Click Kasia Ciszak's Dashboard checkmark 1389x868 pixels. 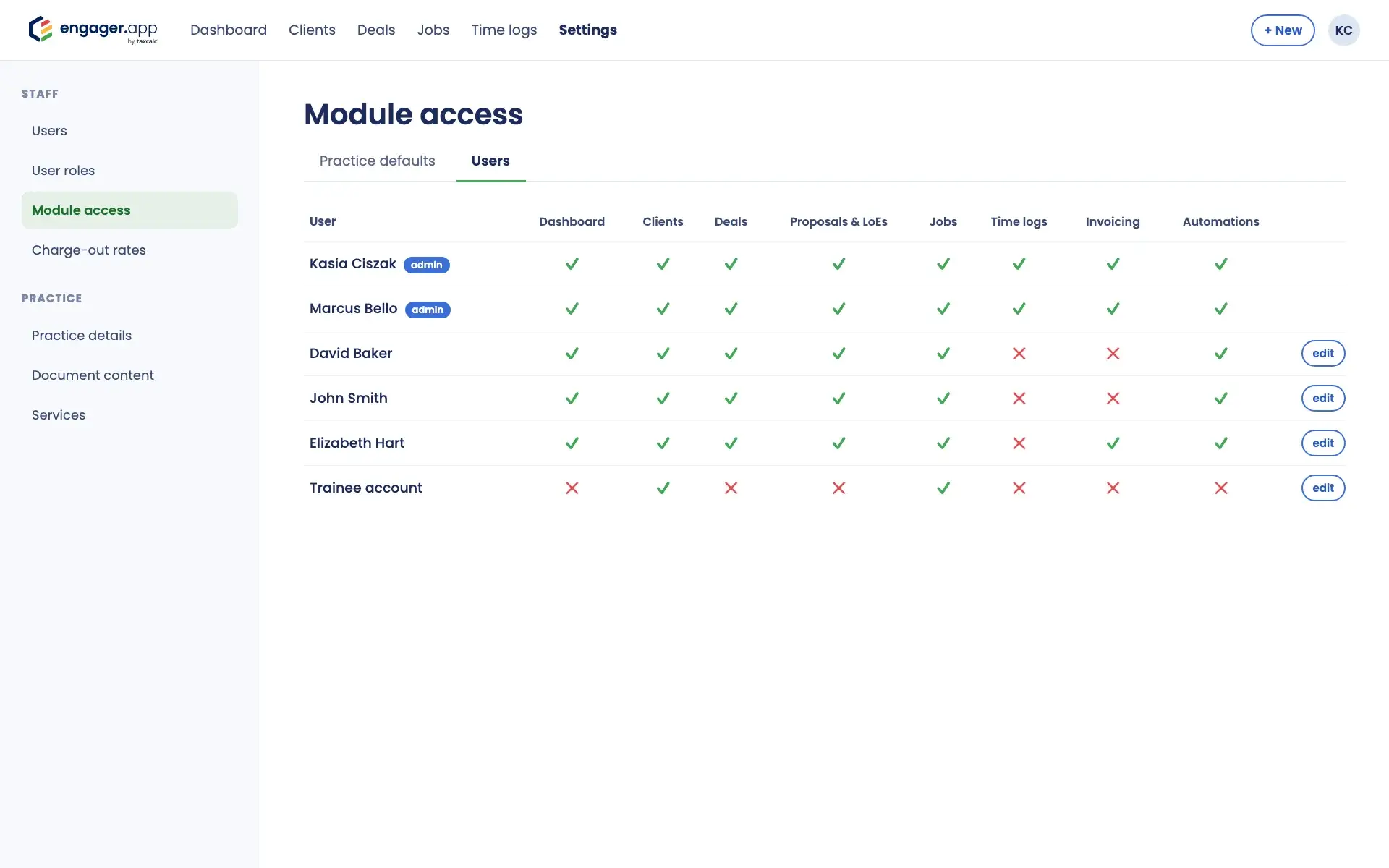tap(572, 264)
